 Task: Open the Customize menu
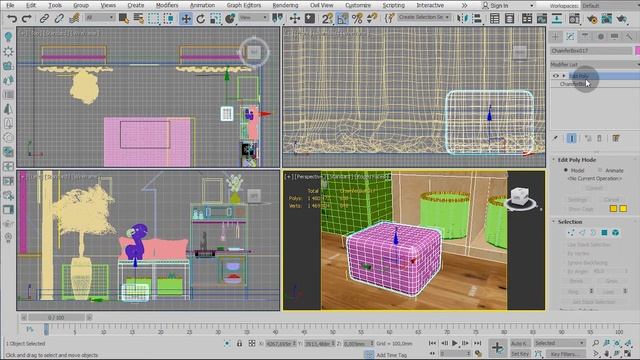pos(358,5)
